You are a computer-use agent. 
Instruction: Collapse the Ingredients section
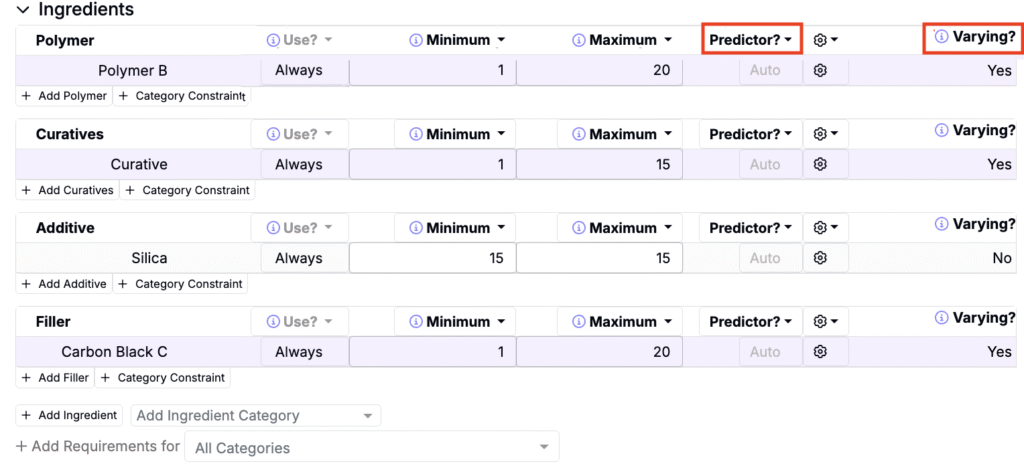(x=21, y=10)
